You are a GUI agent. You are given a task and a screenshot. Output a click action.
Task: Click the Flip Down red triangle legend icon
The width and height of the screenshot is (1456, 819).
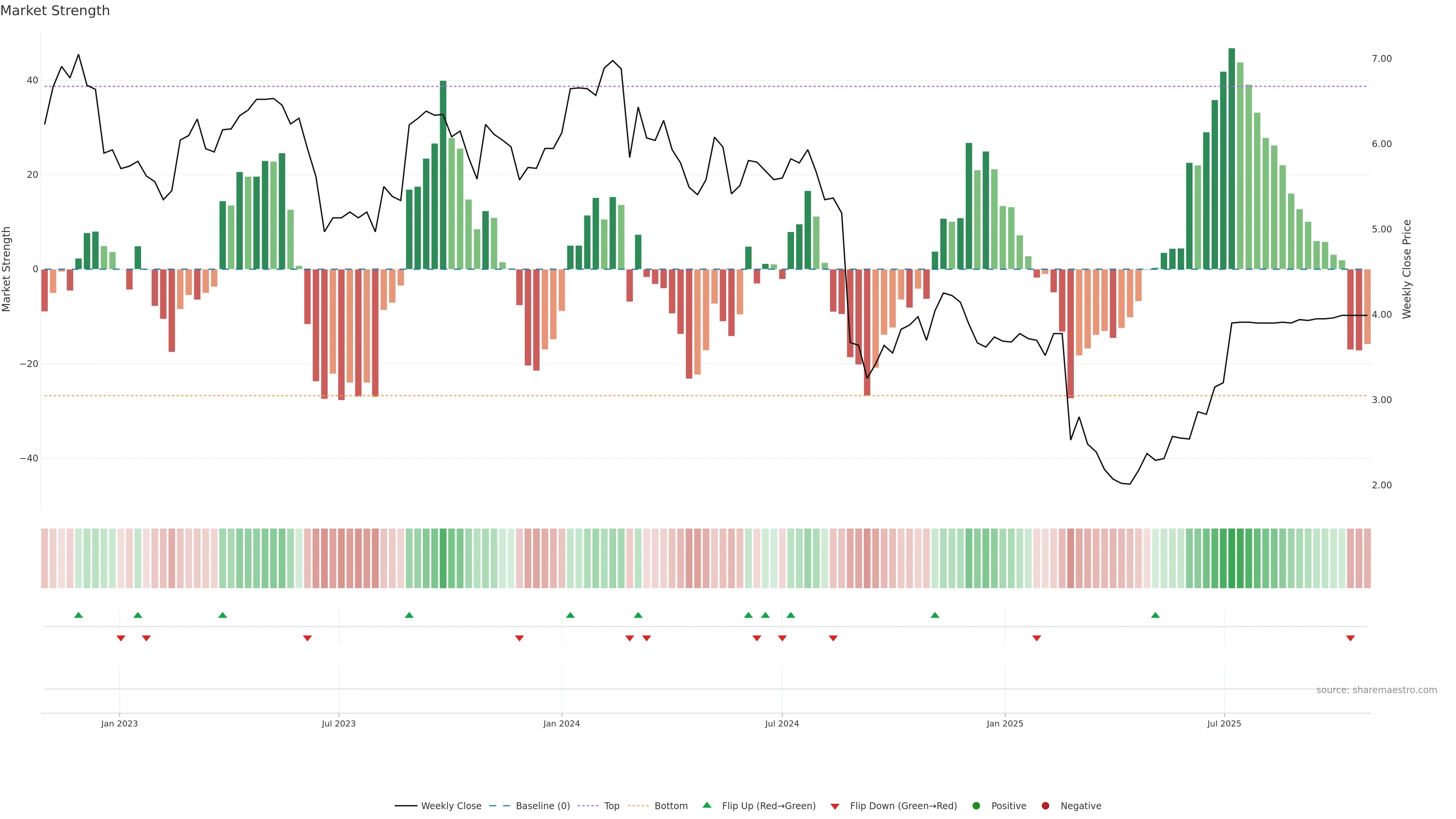coord(835,806)
